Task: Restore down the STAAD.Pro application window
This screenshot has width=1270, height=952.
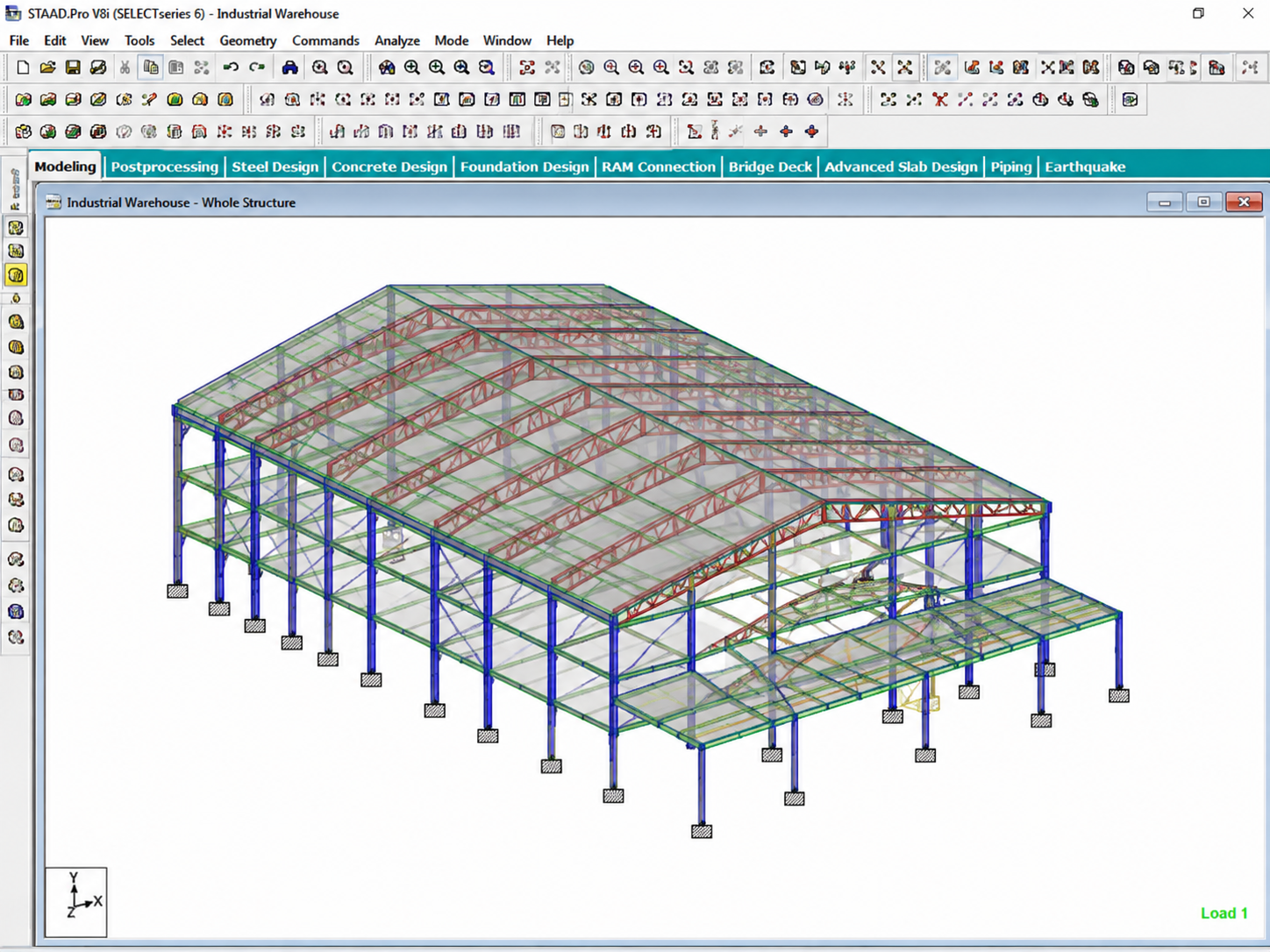Action: pyautogui.click(x=1198, y=13)
